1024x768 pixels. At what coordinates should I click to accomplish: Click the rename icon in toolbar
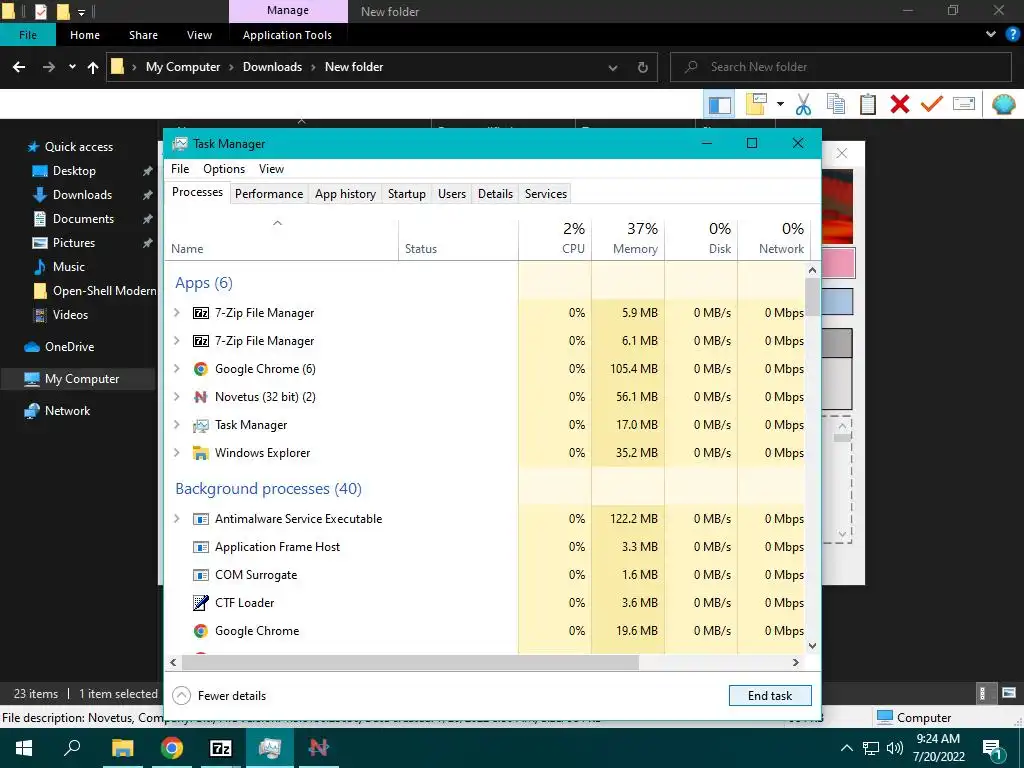[964, 104]
